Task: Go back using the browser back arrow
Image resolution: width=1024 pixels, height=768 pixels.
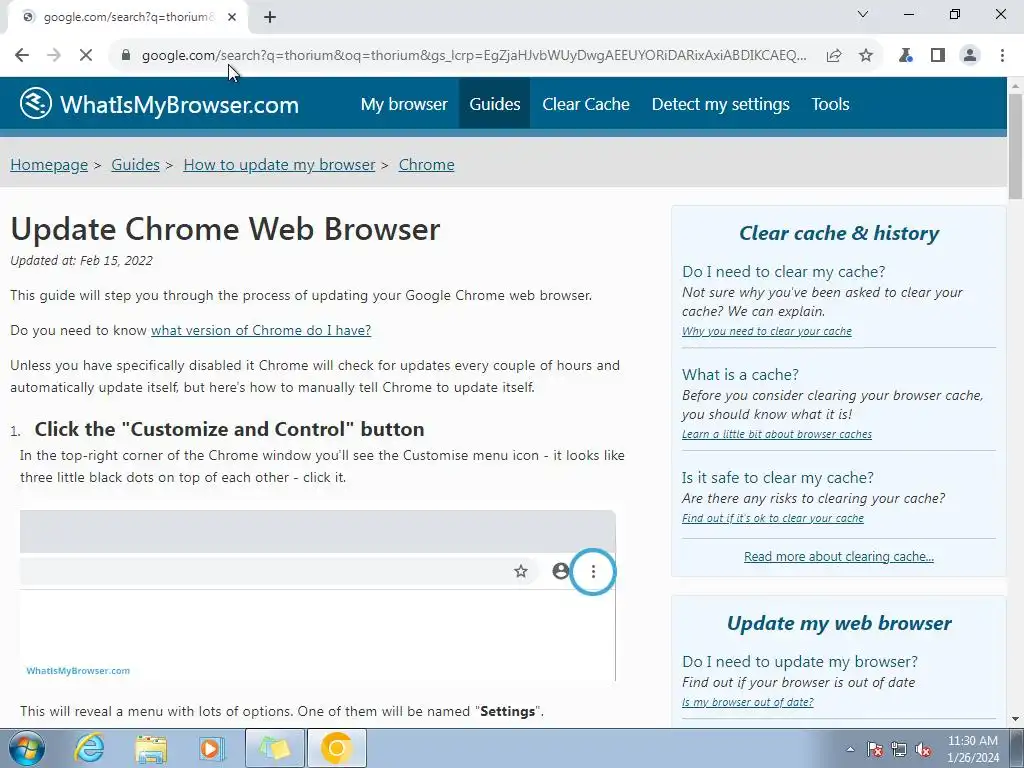Action: click(22, 56)
